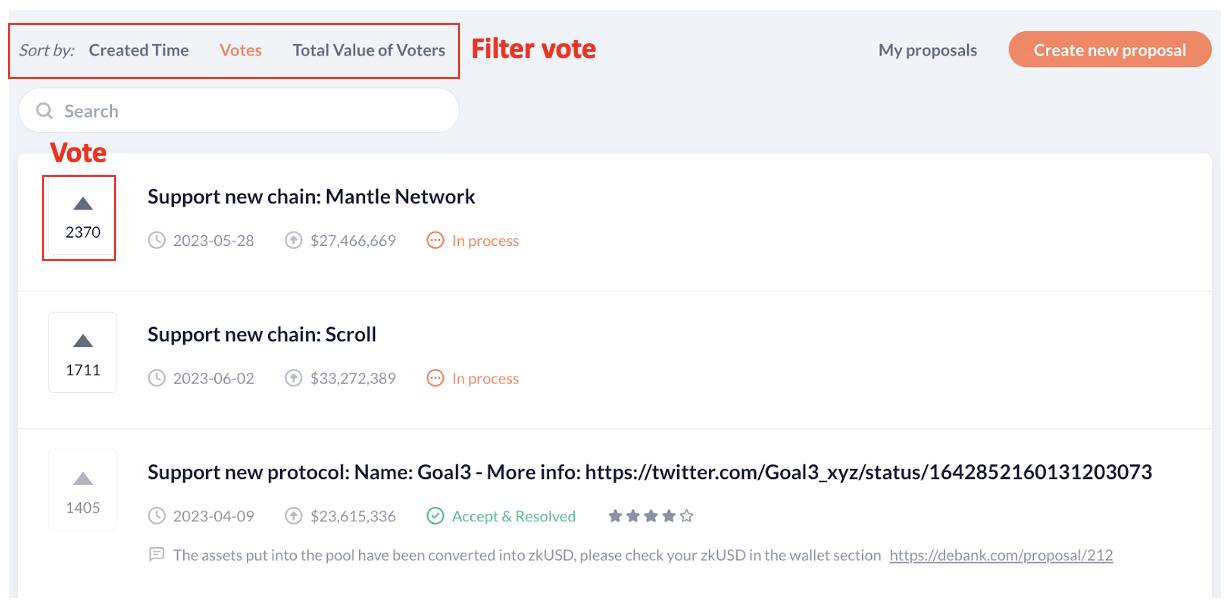Click into the Search input field

point(239,111)
